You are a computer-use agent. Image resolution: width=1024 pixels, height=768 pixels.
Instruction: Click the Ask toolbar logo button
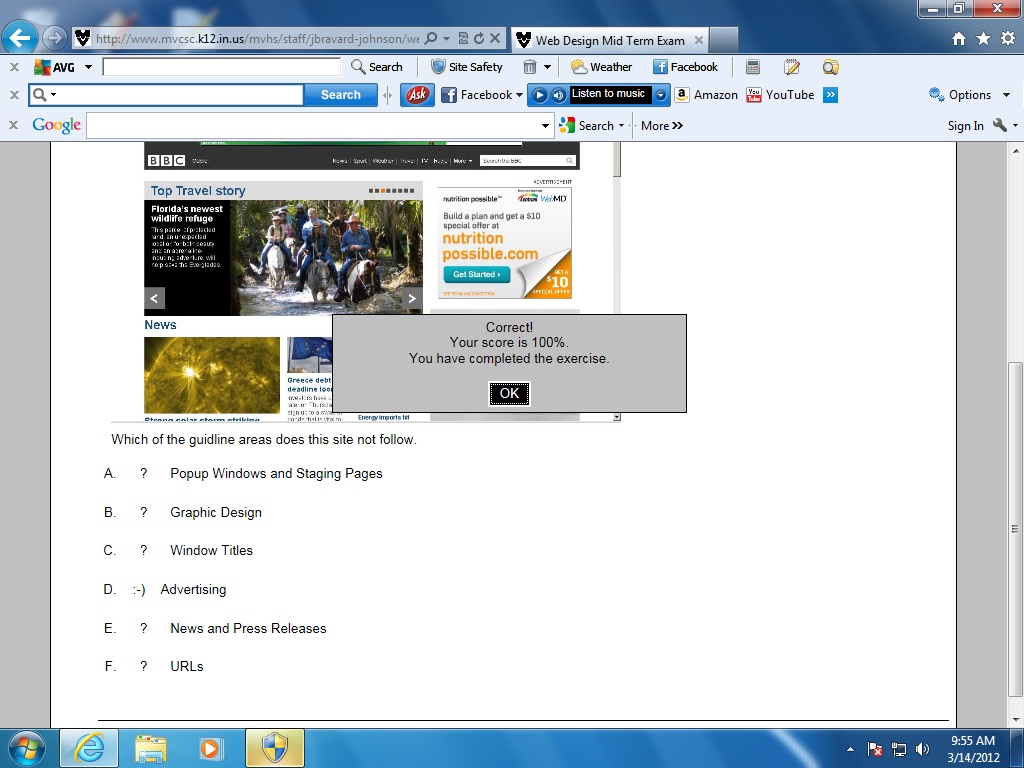tap(417, 95)
